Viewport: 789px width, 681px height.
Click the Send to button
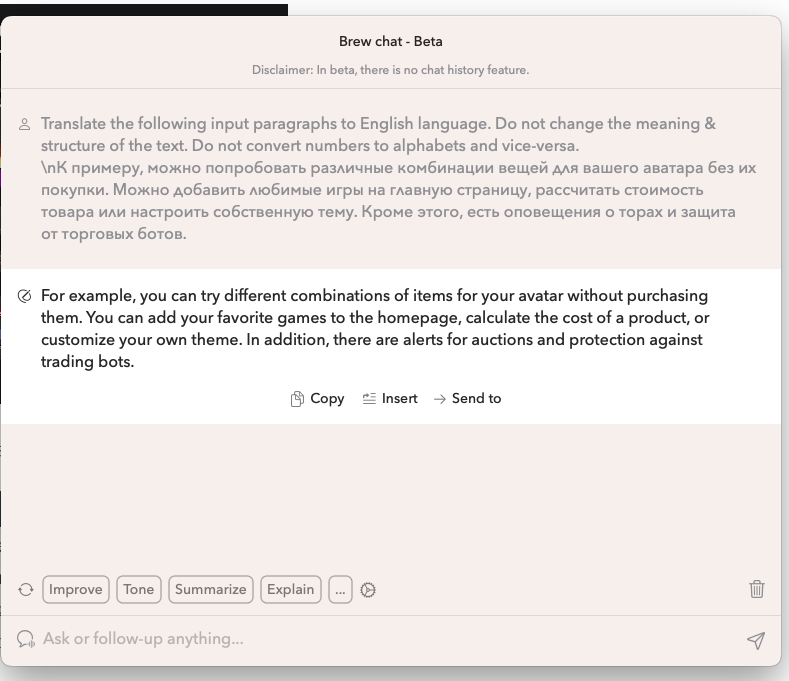click(x=467, y=399)
